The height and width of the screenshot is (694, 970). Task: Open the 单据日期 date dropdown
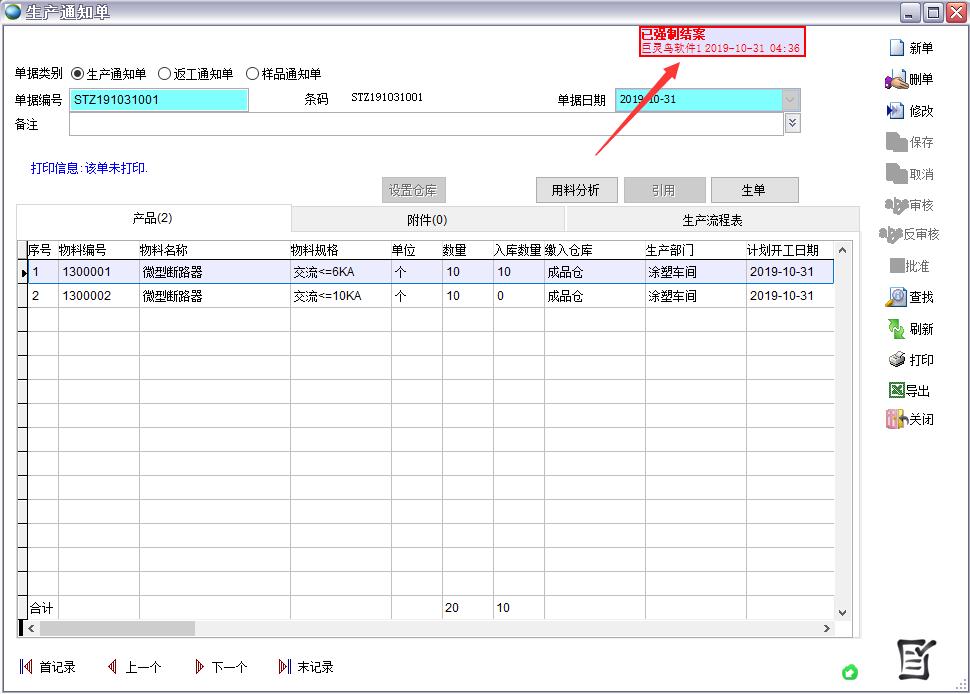point(791,100)
